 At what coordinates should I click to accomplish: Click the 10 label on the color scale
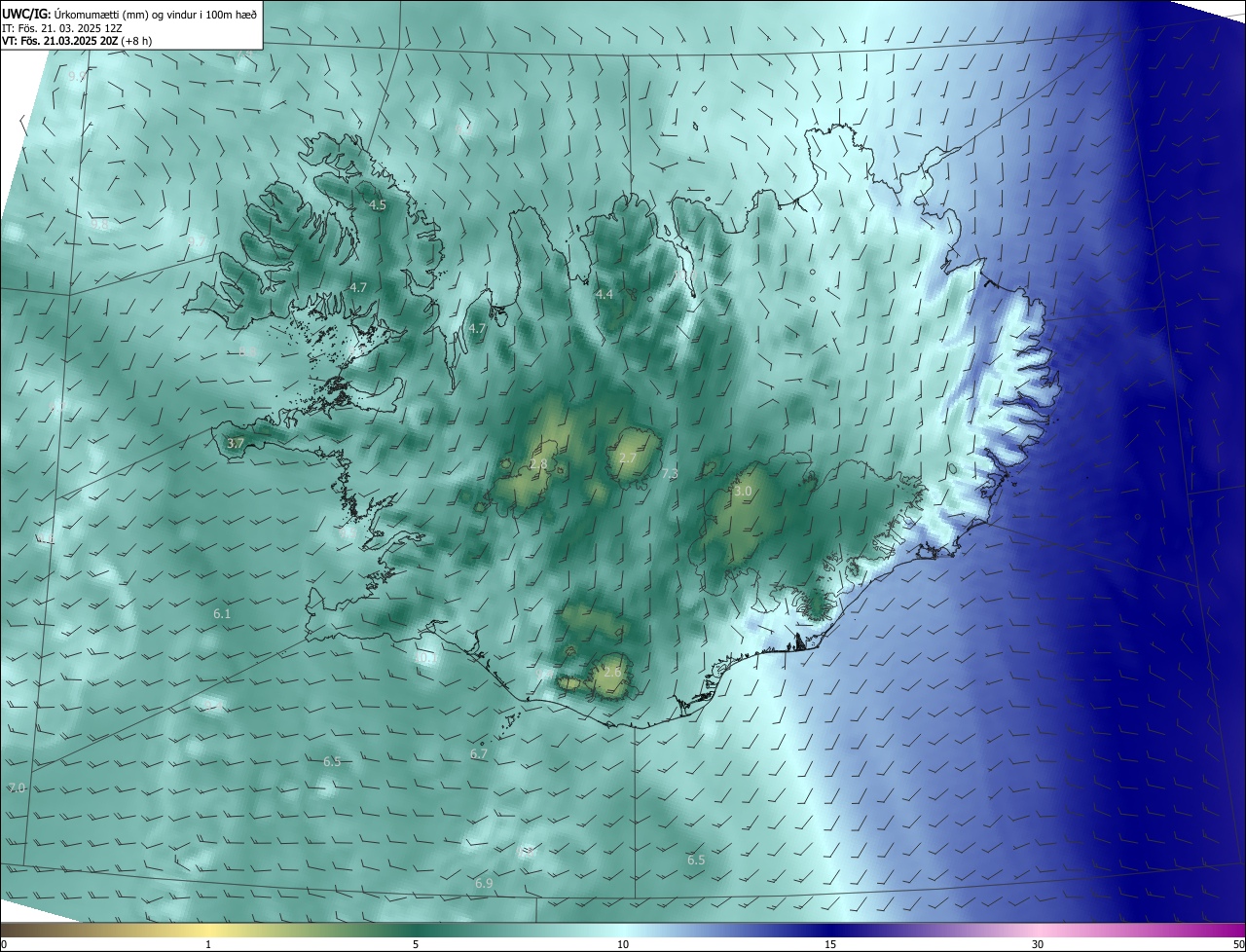pos(623,944)
